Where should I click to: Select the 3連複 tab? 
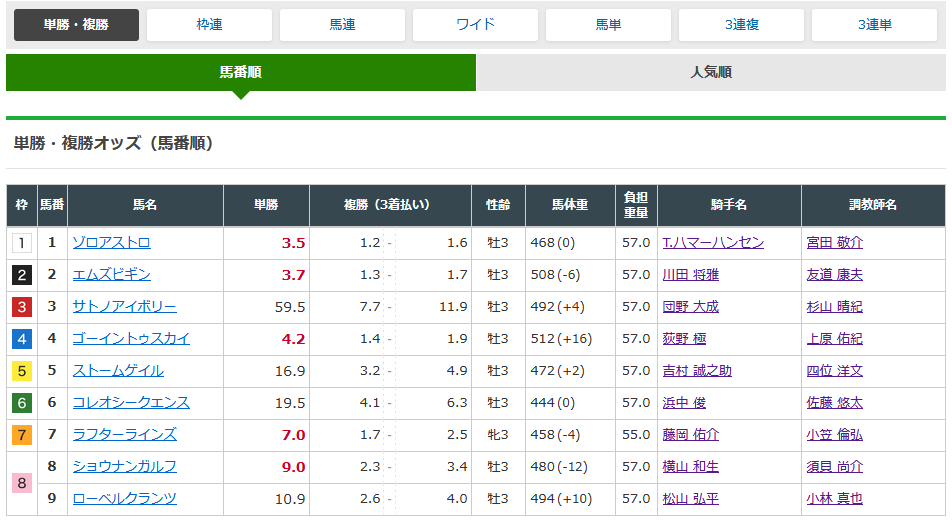741,25
